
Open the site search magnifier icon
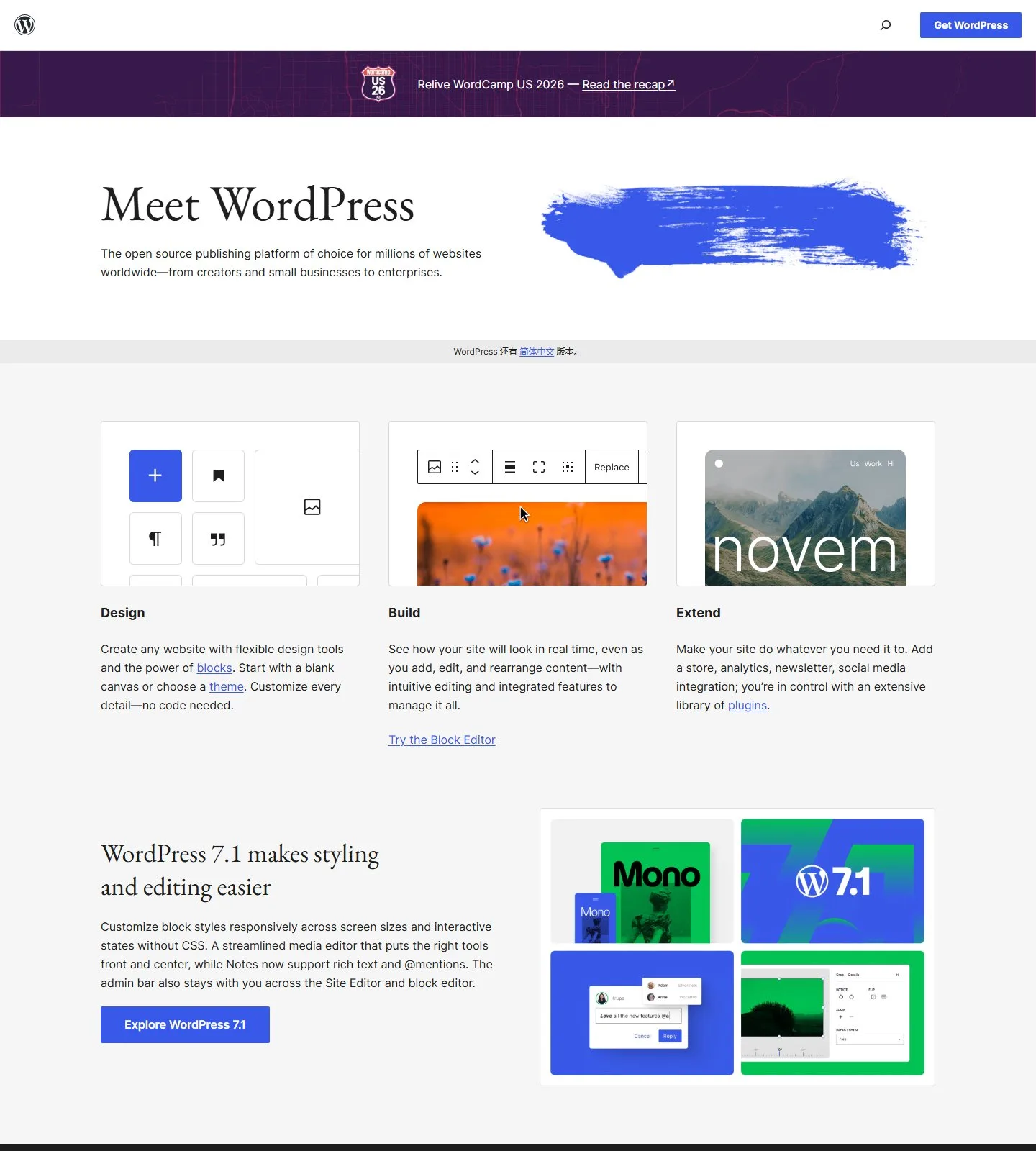pyautogui.click(x=886, y=25)
